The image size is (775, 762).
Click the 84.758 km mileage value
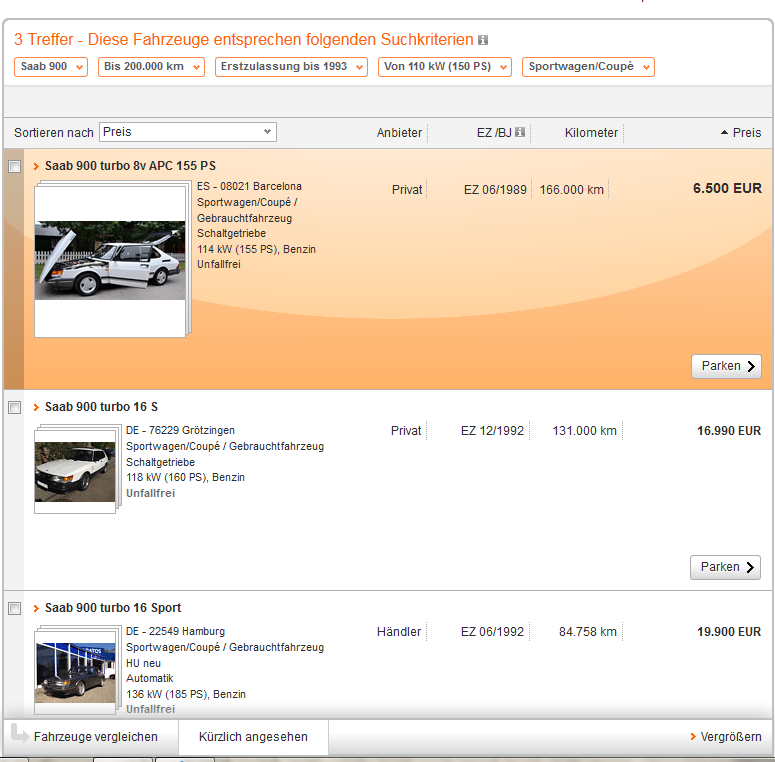click(x=588, y=632)
